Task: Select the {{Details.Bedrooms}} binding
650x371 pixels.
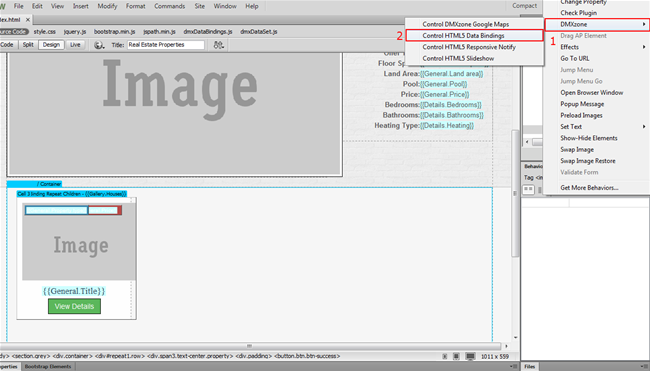Action: (x=451, y=105)
